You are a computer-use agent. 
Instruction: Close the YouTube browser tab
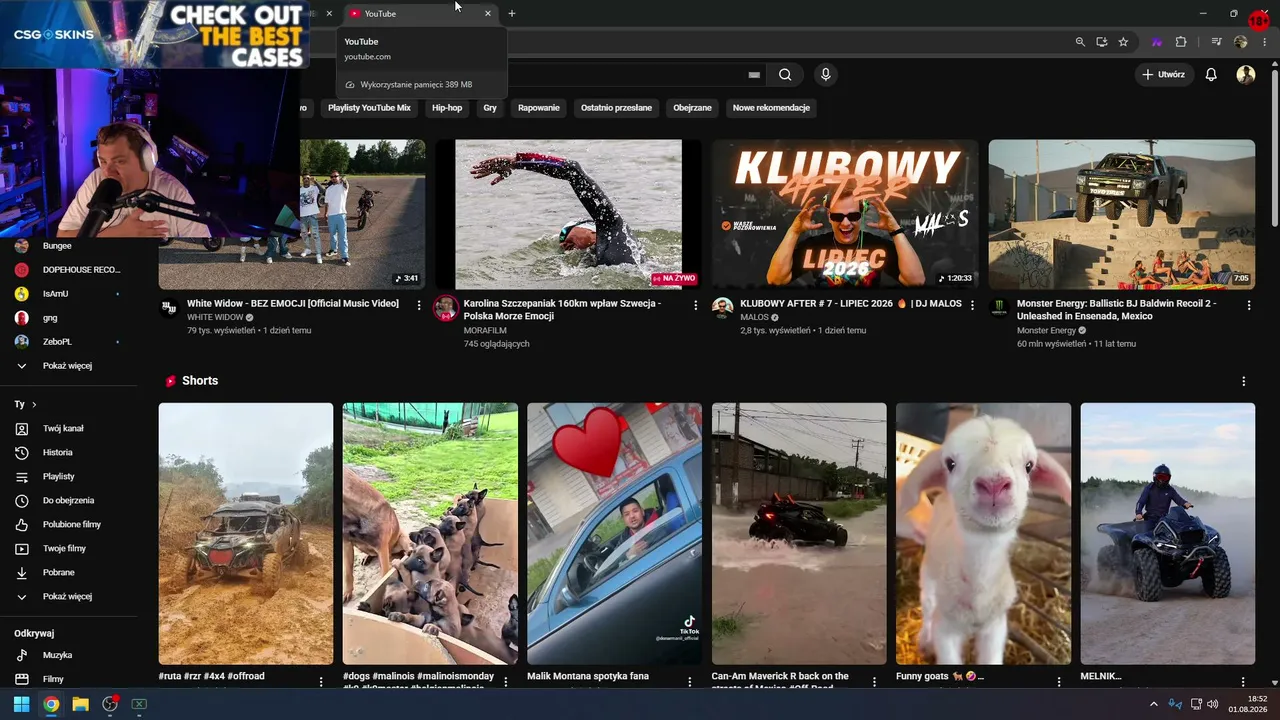point(488,13)
